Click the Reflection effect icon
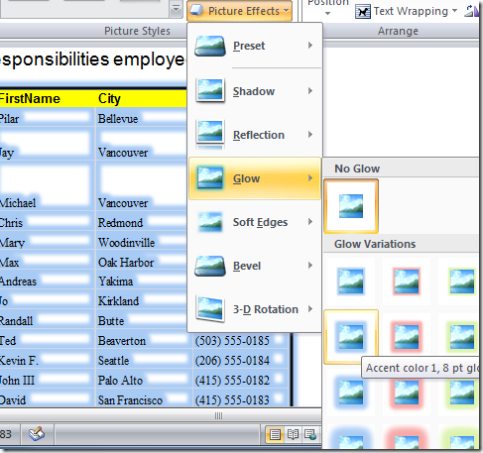The image size is (483, 453). [210, 134]
